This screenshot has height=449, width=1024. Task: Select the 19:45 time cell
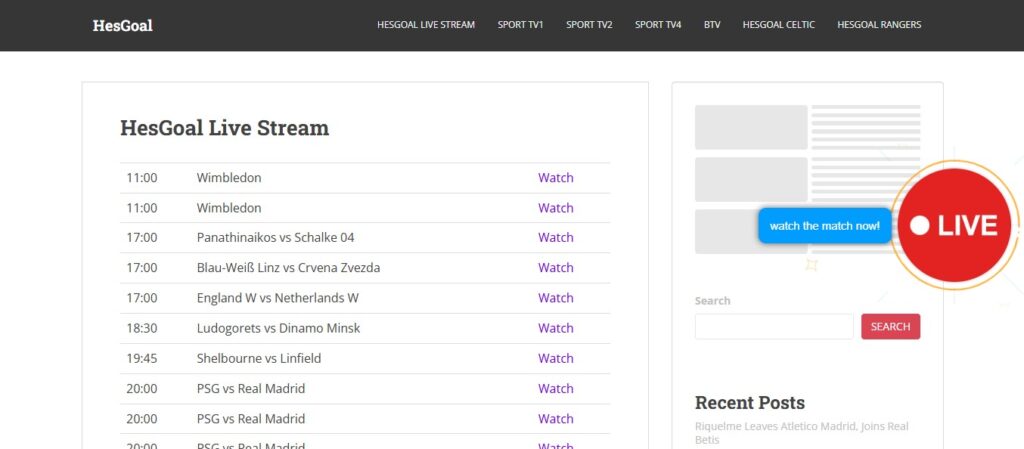coord(142,358)
